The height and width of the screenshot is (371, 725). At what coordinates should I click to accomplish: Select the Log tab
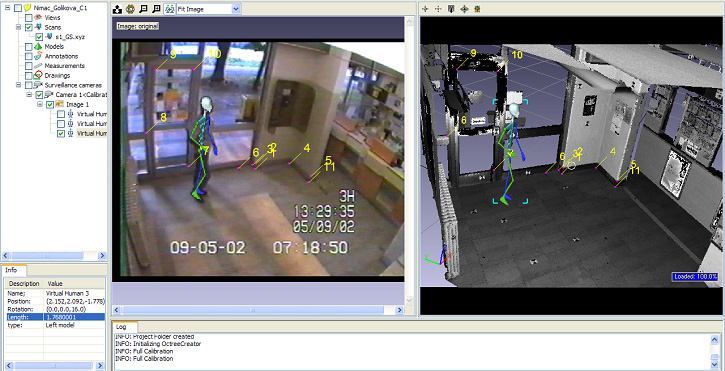[x=121, y=327]
